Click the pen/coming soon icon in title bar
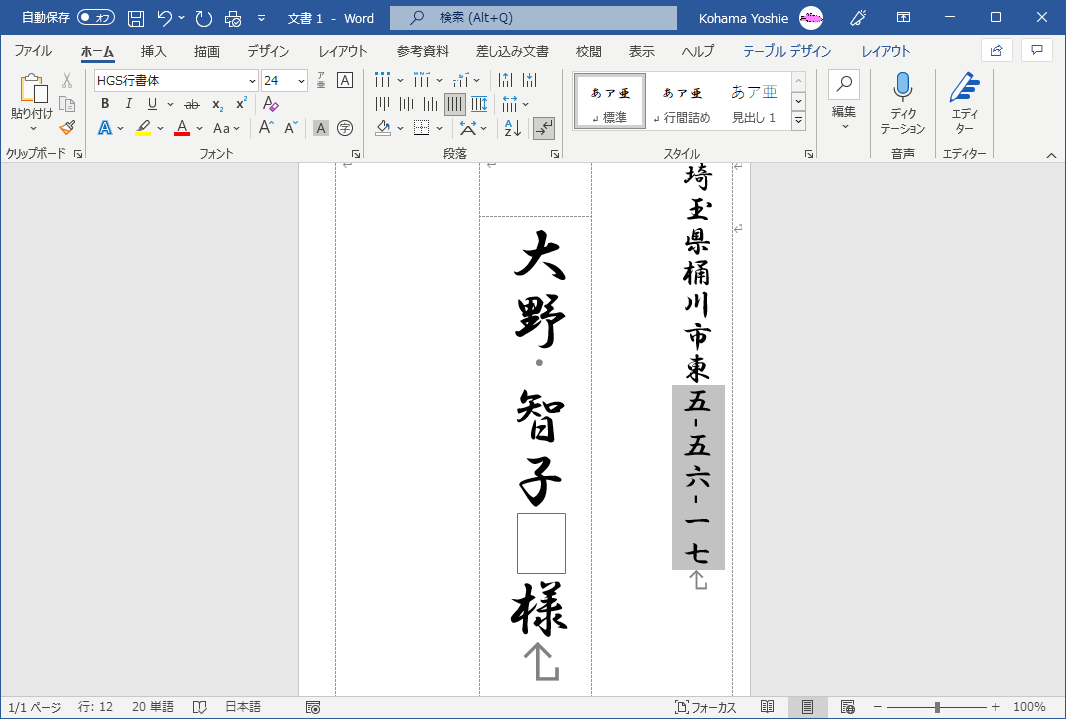Viewport: 1066px width, 719px height. click(x=858, y=18)
